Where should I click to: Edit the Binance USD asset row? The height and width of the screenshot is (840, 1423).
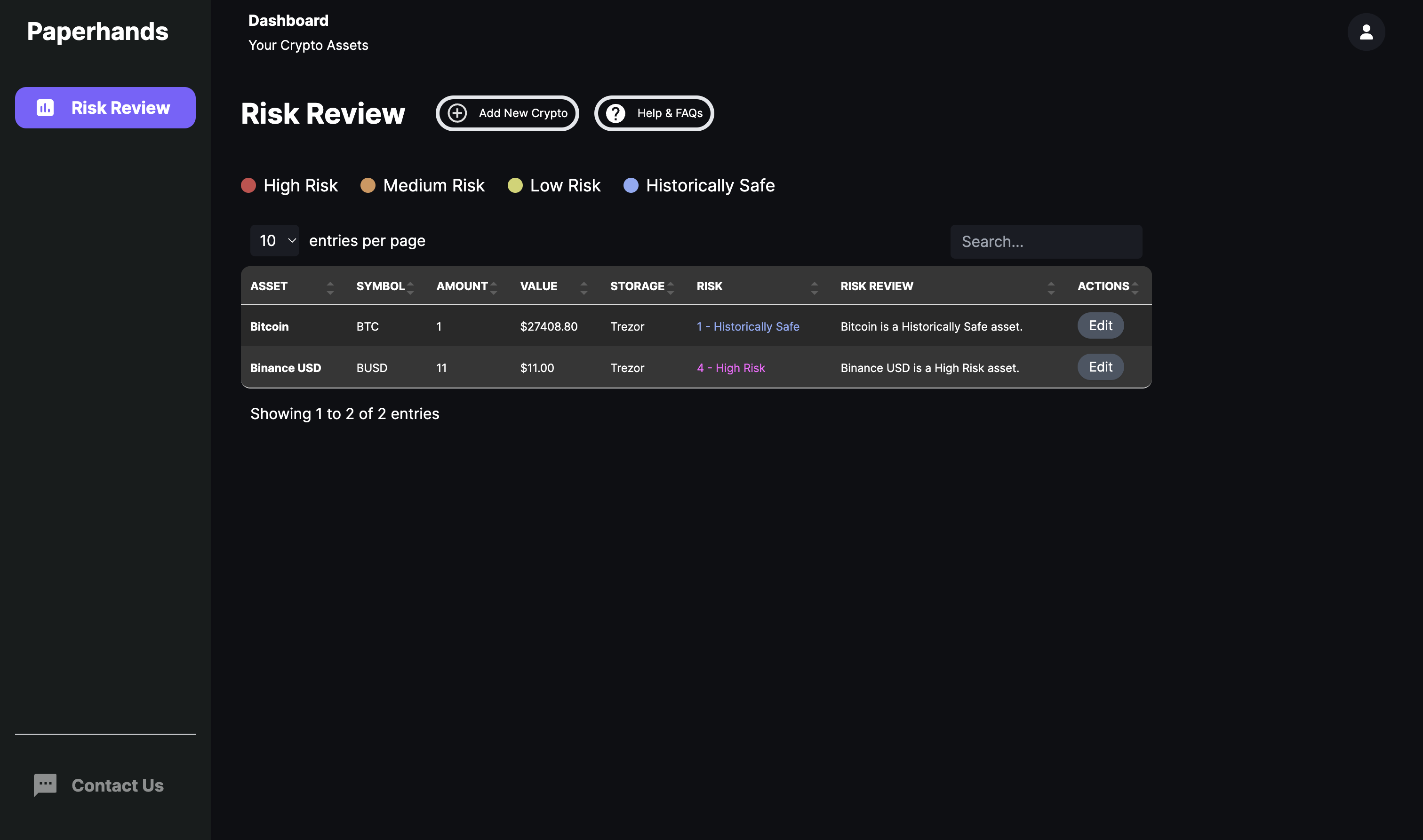1100,367
